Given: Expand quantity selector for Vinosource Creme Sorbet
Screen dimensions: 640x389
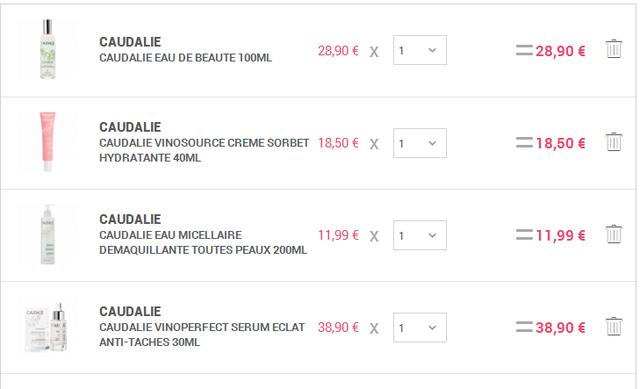Looking at the screenshot, I should [x=420, y=143].
